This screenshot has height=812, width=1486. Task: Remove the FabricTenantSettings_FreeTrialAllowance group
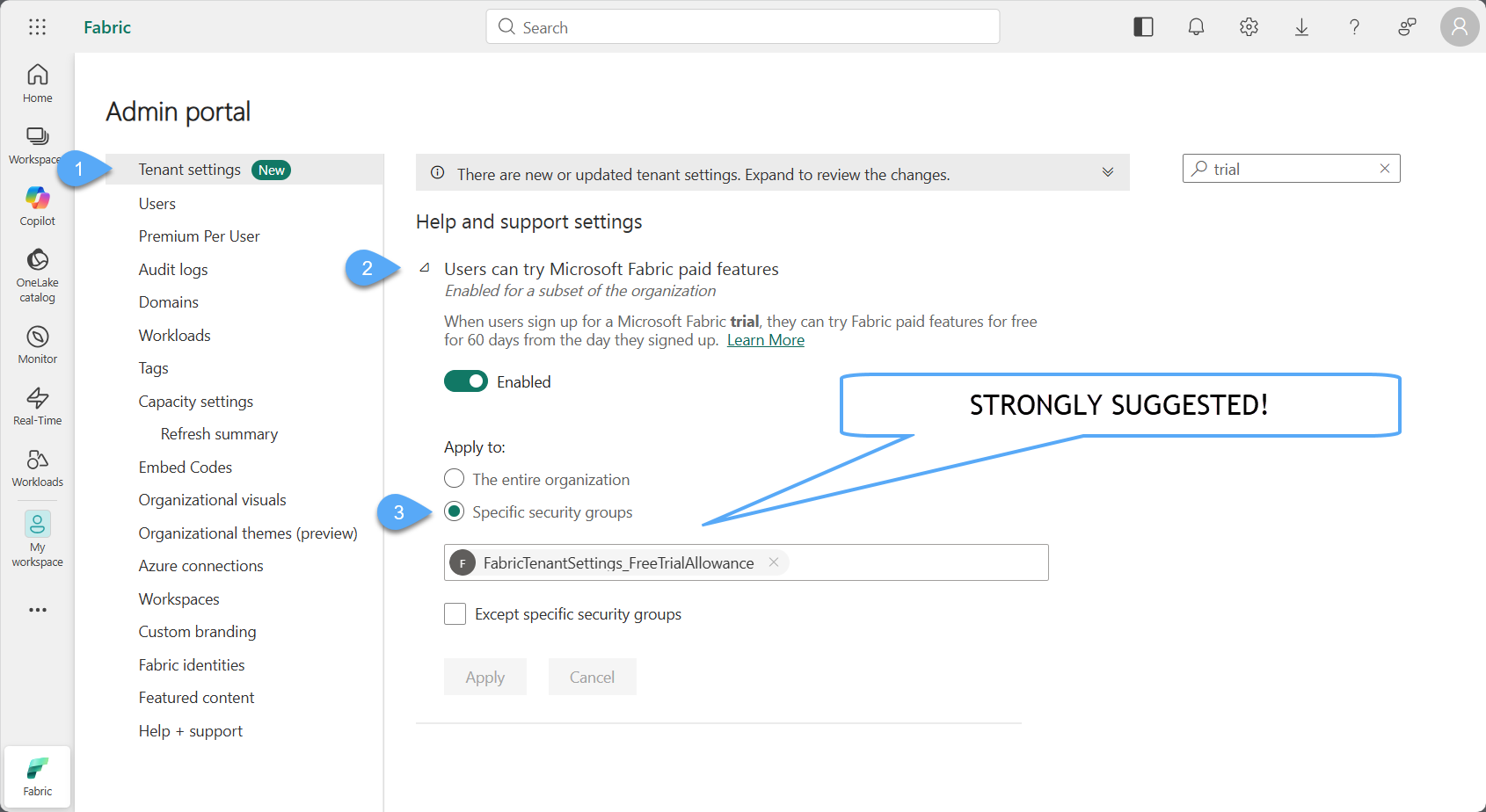[x=774, y=562]
